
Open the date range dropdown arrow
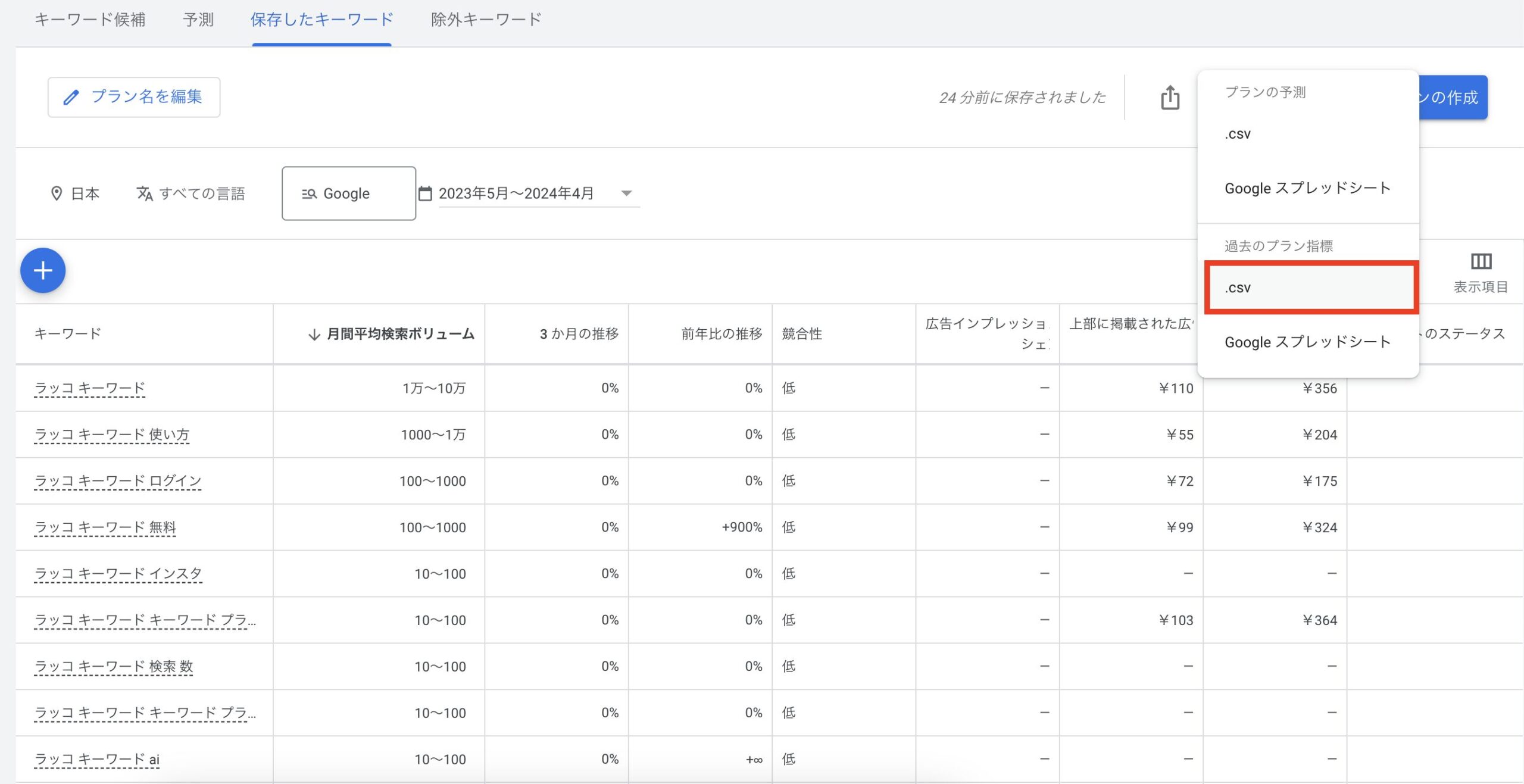(626, 193)
